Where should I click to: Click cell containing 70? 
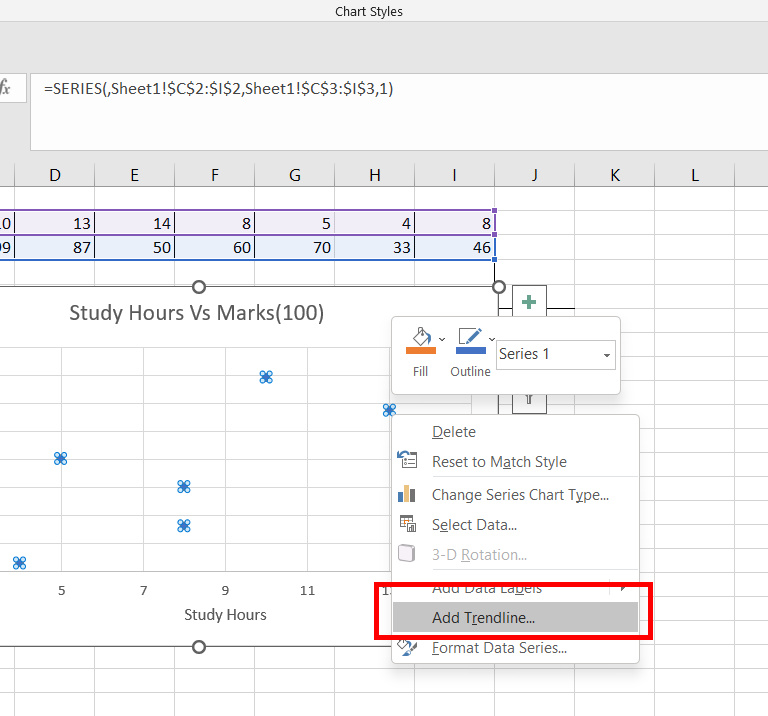(294, 247)
